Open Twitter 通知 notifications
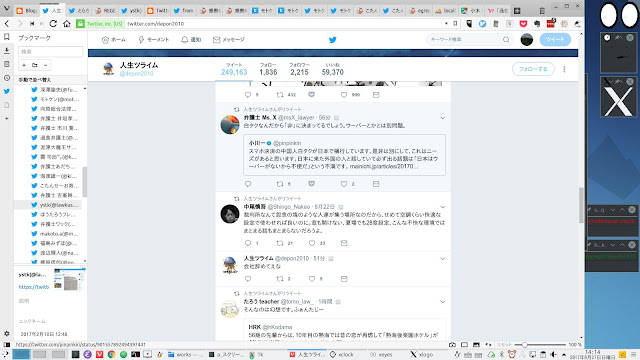Viewport: 640px width, 360px height. [x=191, y=40]
